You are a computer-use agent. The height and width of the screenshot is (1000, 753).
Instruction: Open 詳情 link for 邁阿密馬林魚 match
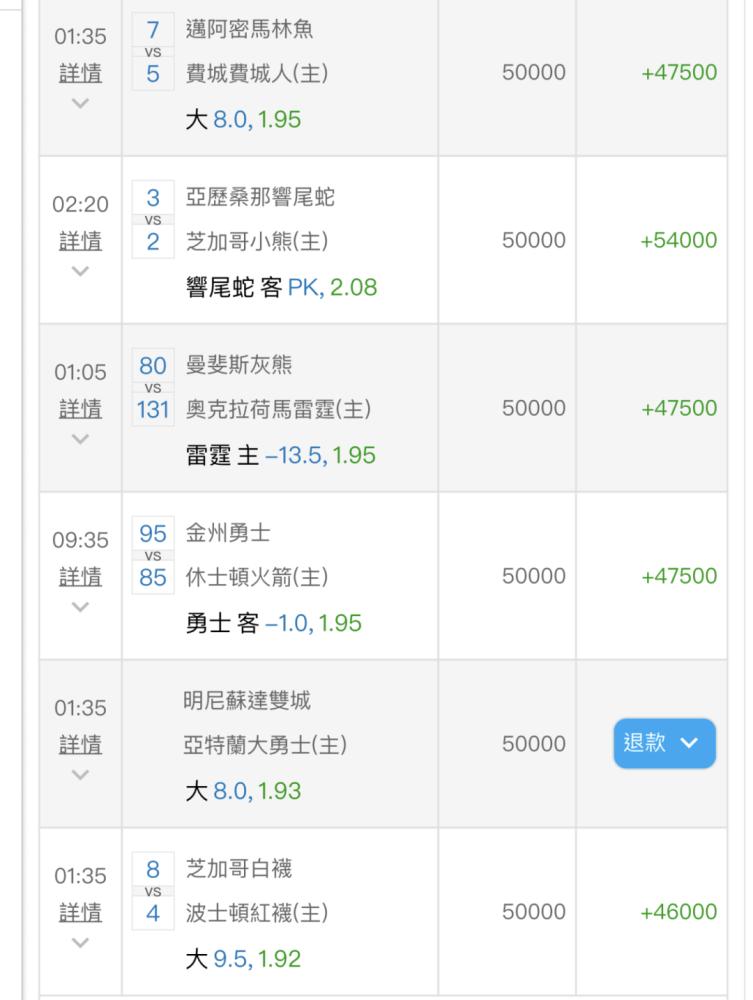point(80,73)
